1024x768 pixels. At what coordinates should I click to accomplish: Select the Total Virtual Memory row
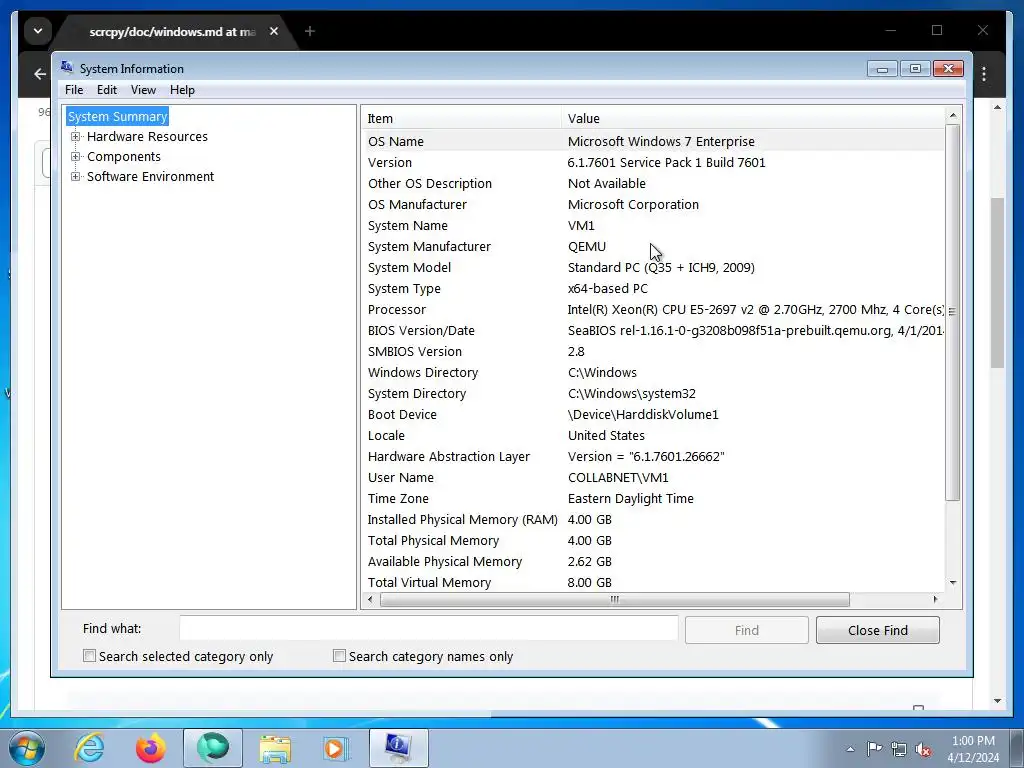pos(653,583)
